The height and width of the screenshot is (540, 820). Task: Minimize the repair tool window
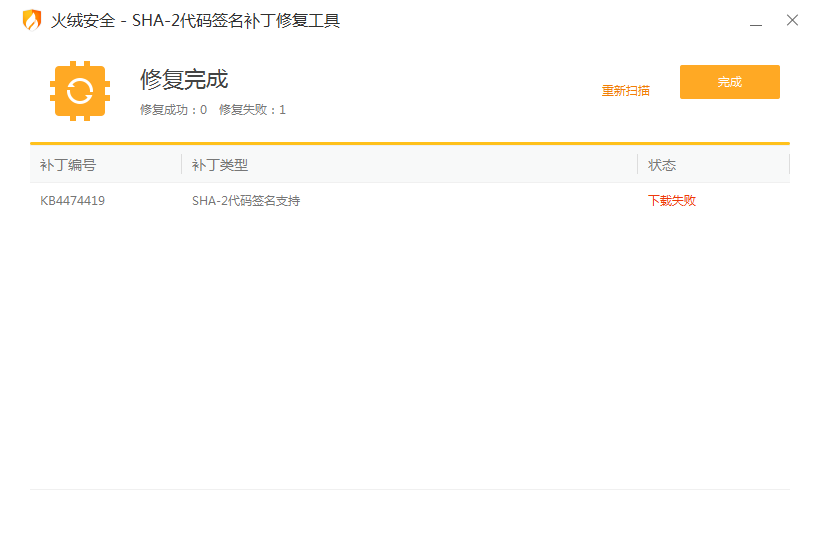756,21
